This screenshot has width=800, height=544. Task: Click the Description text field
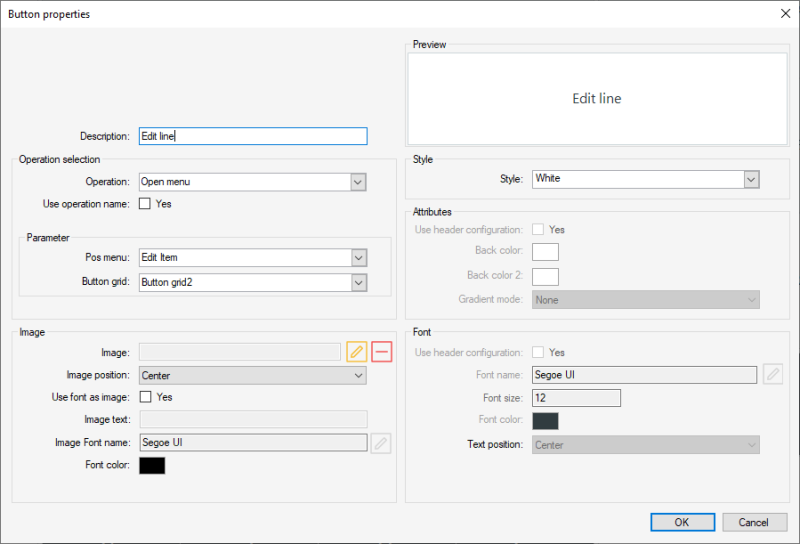pyautogui.click(x=253, y=136)
